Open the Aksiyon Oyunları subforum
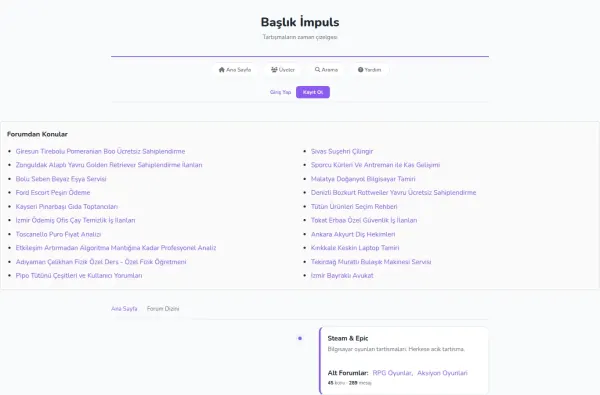 pyautogui.click(x=442, y=373)
